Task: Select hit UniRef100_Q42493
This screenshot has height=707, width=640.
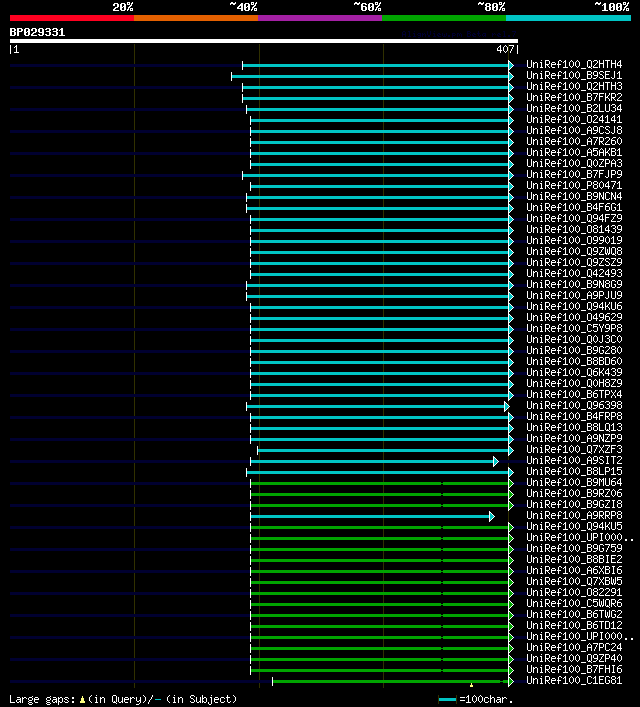Action: click(574, 273)
